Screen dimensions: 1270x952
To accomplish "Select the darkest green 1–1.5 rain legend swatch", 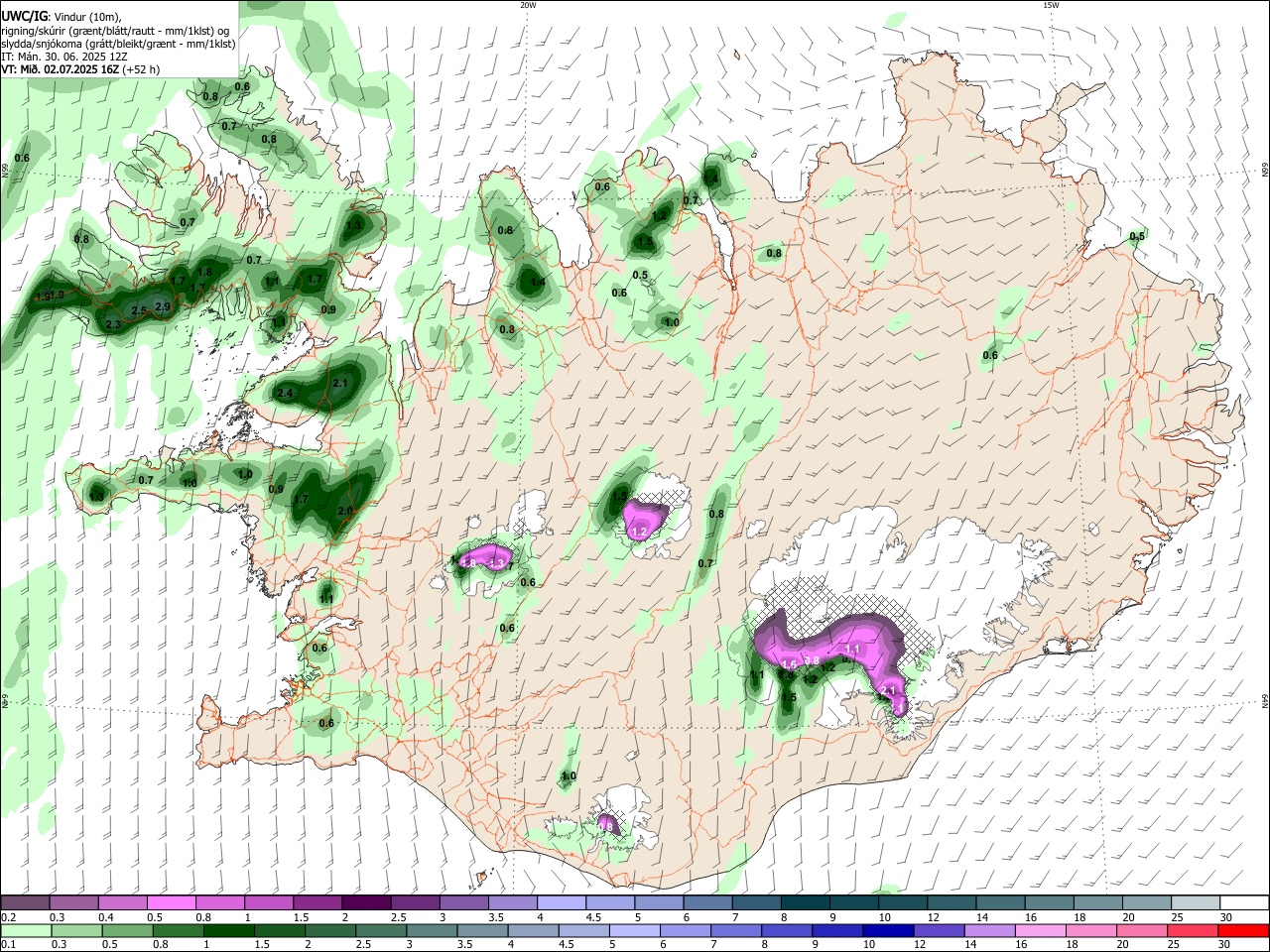I will 228,930.
